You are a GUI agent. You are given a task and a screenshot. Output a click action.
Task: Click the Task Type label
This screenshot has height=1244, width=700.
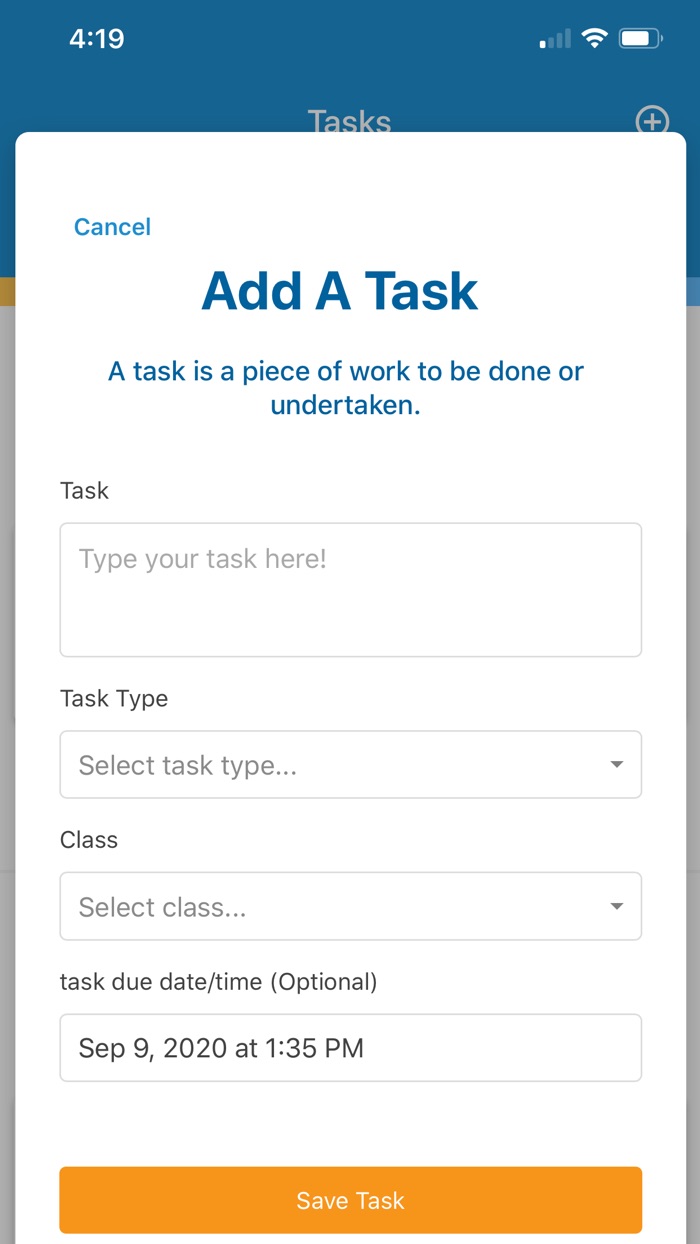pos(114,699)
